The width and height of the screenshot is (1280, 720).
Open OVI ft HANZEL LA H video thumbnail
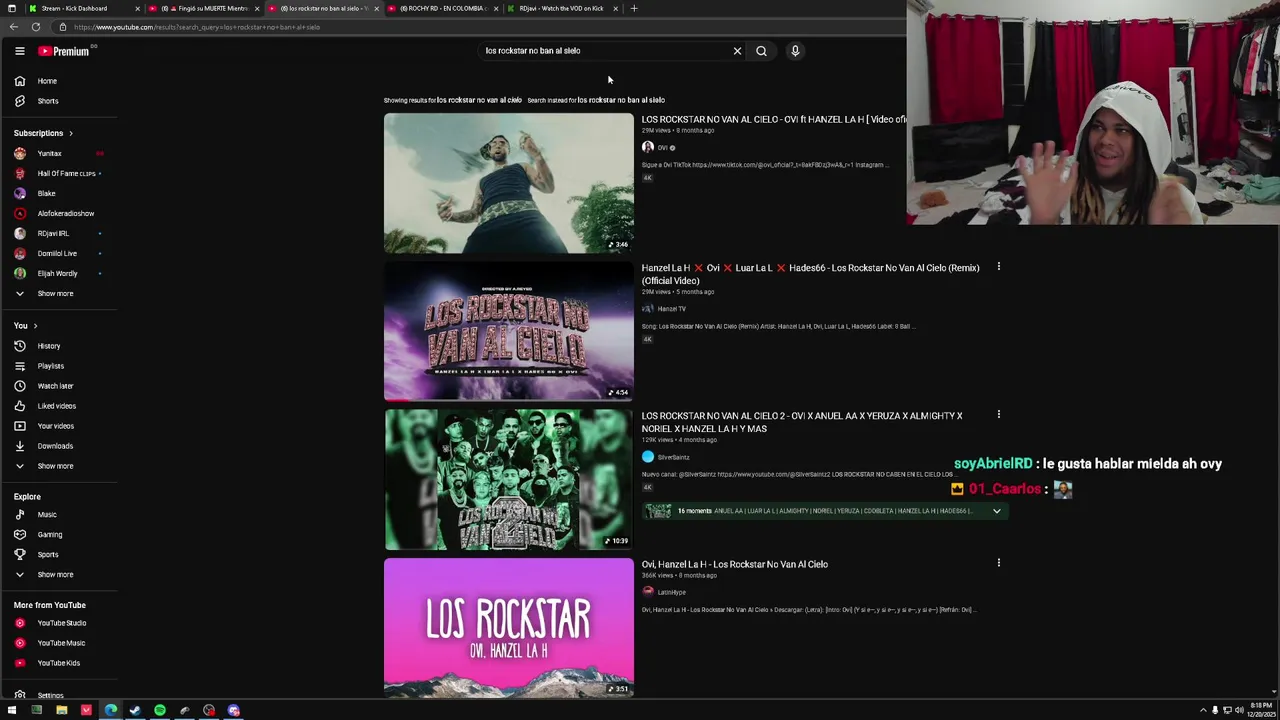[509, 183]
